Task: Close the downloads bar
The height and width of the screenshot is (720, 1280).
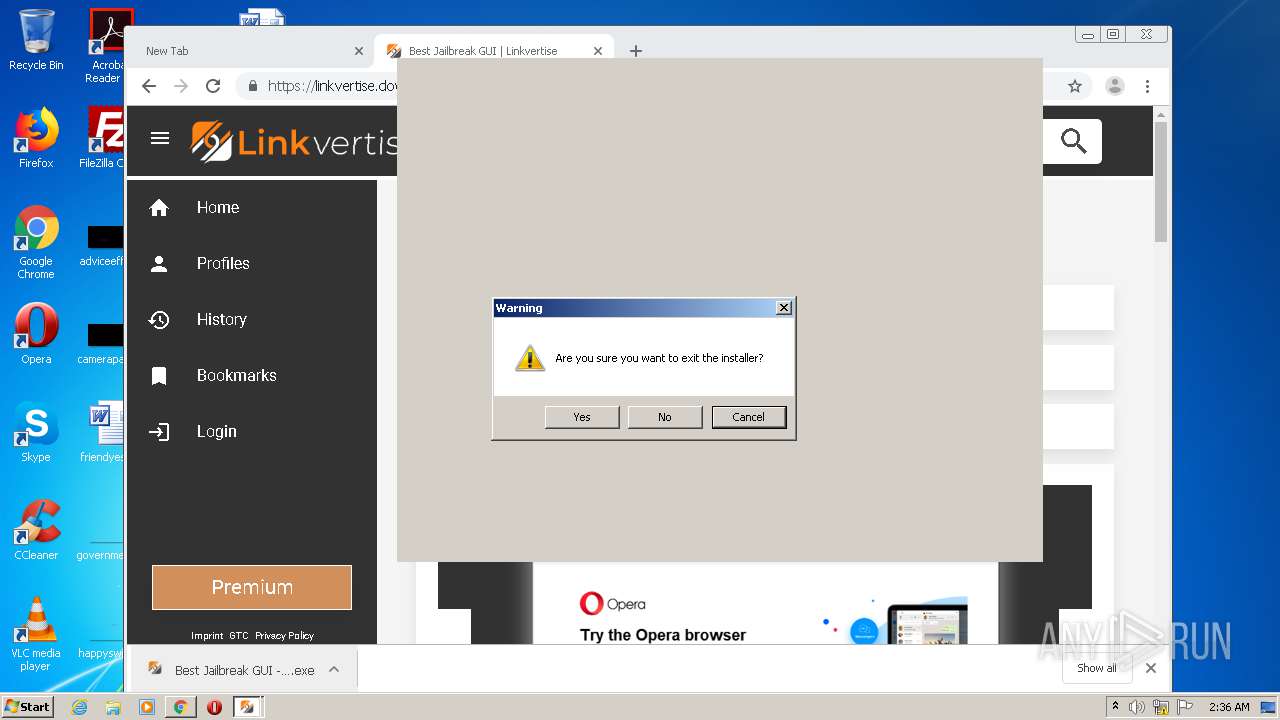Action: pos(1151,668)
